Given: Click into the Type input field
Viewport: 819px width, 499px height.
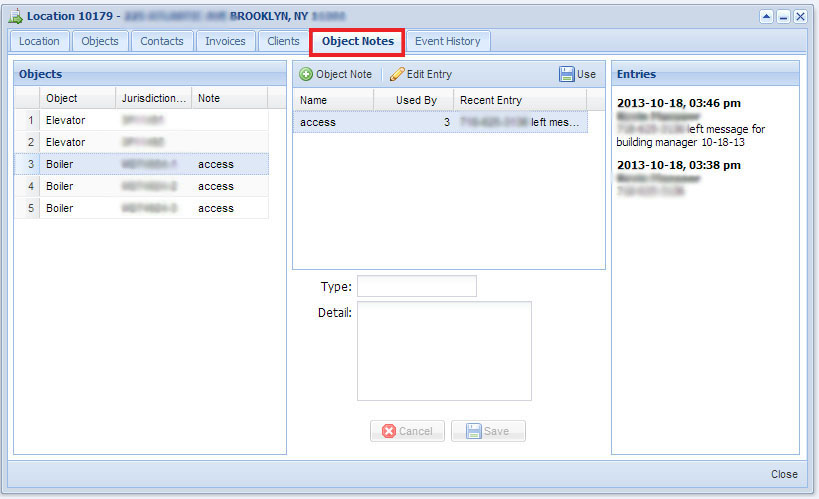Looking at the screenshot, I should (x=417, y=286).
